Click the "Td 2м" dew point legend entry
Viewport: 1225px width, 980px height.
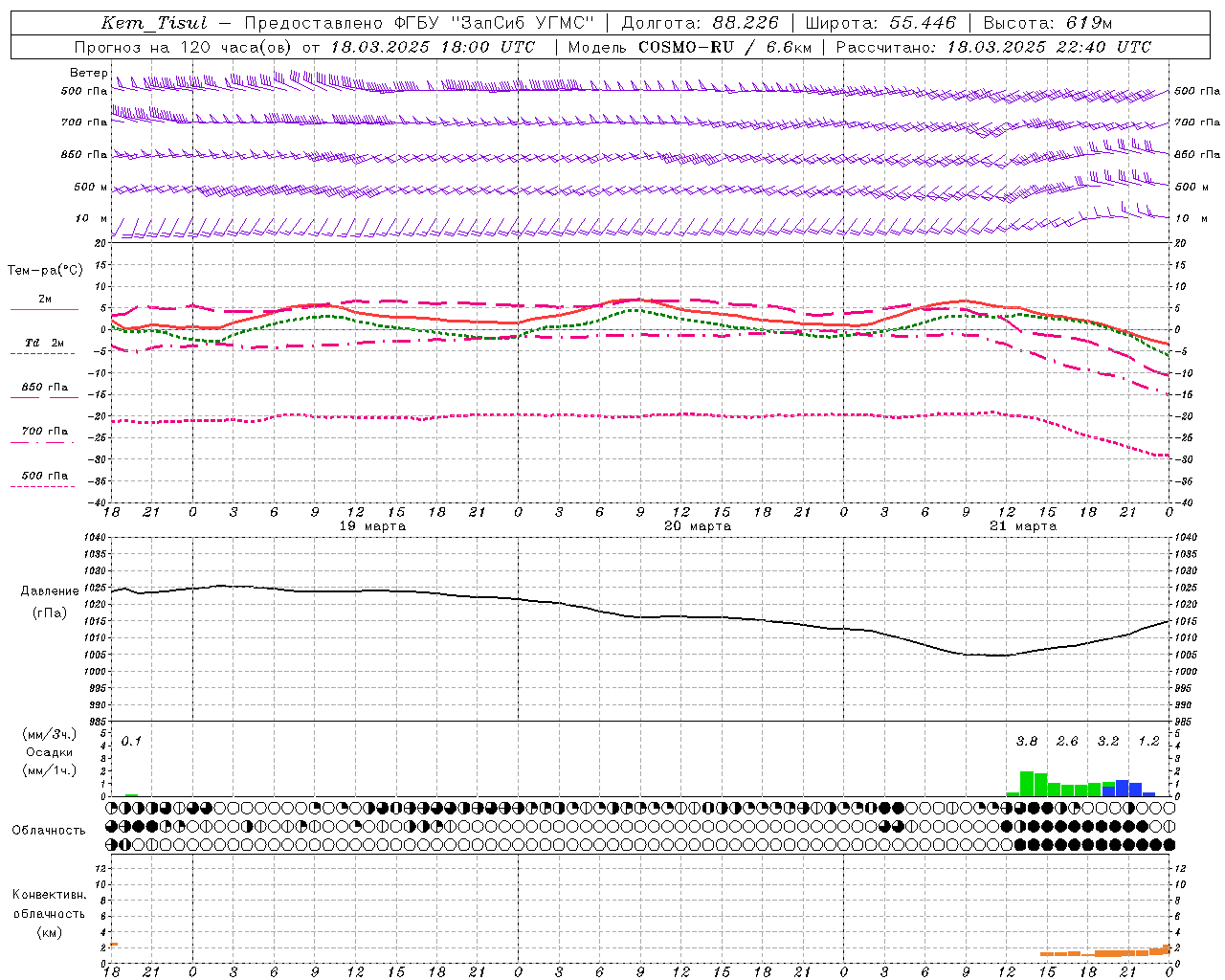[44, 343]
